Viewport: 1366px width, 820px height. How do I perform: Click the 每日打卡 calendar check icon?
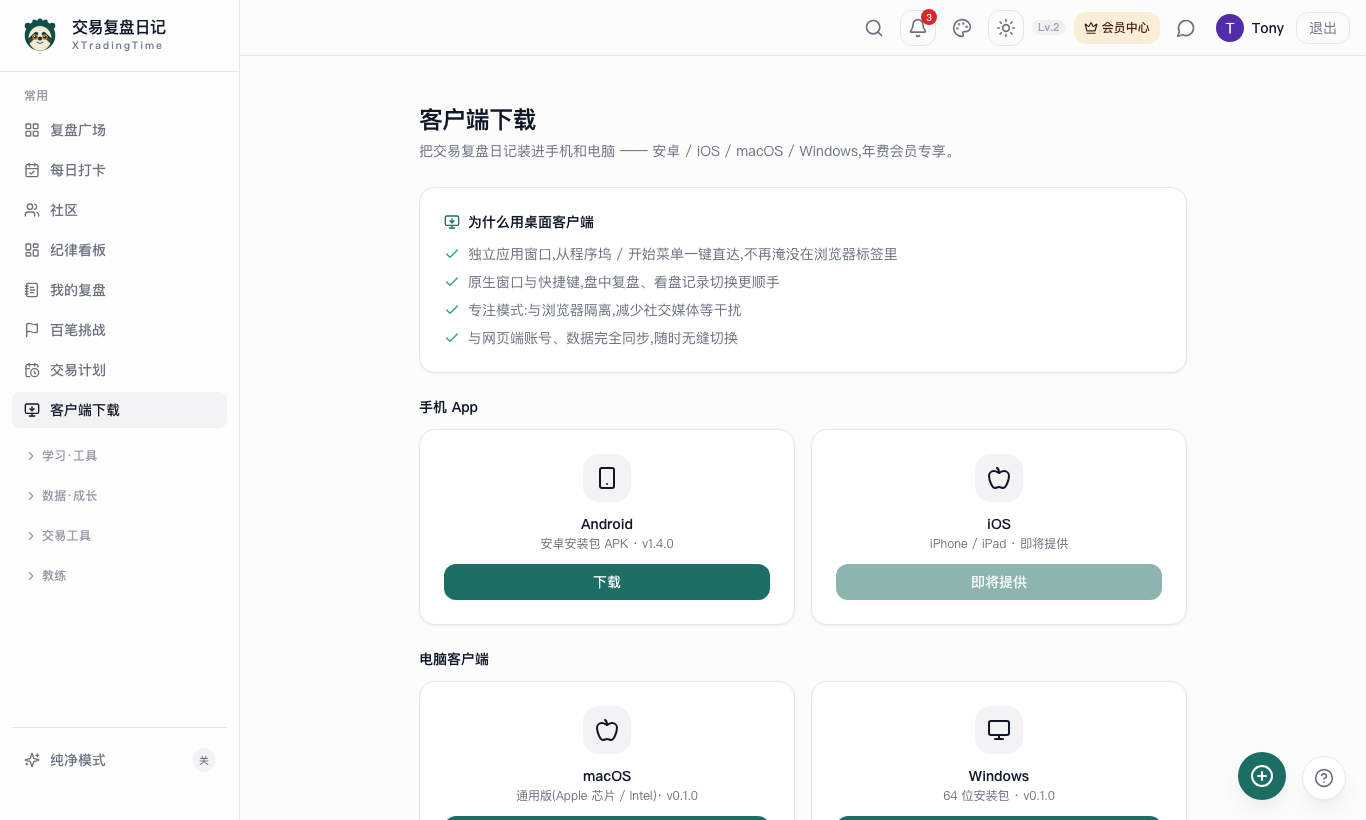(32, 170)
